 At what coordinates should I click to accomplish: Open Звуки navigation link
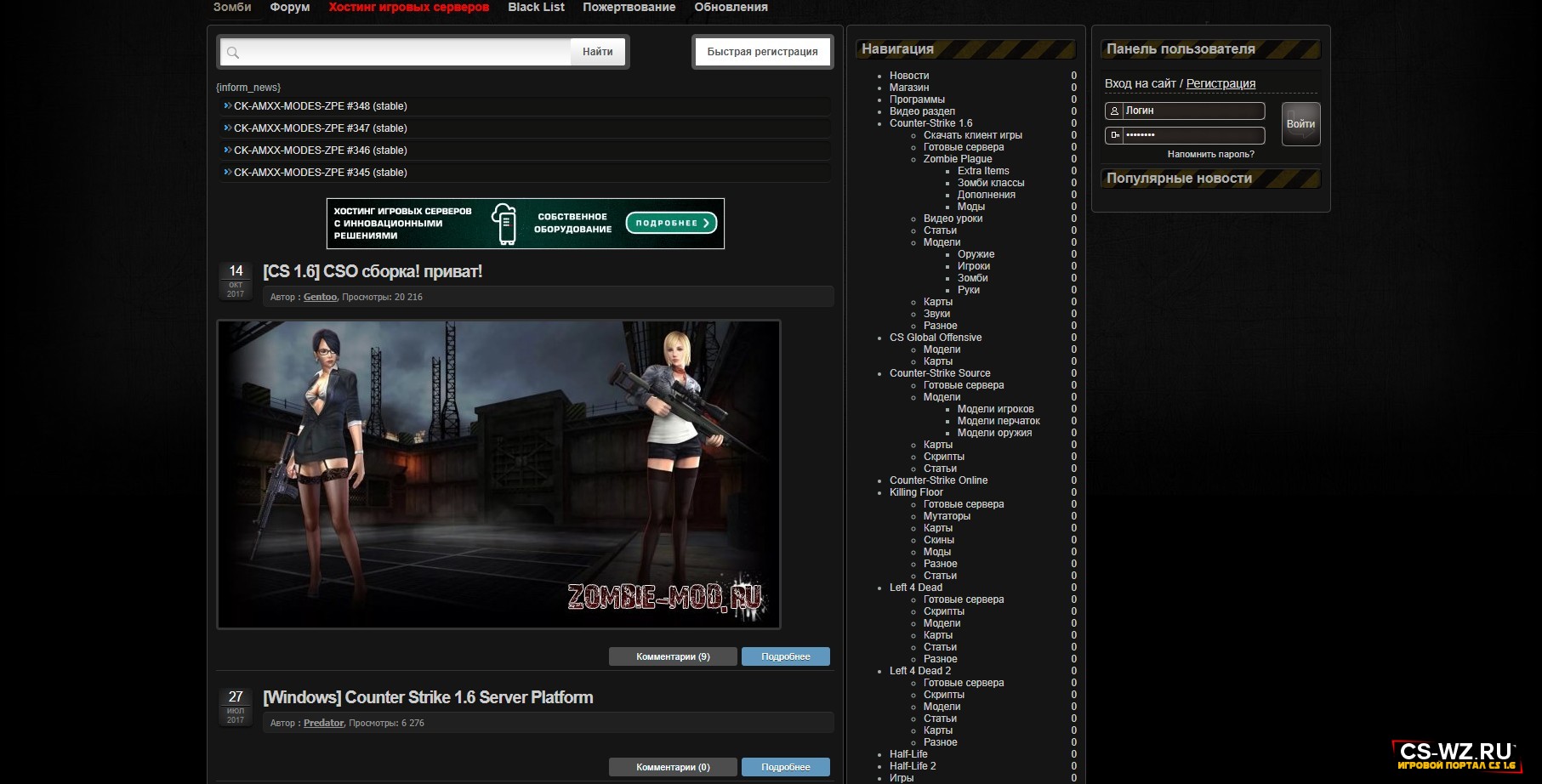coord(936,314)
